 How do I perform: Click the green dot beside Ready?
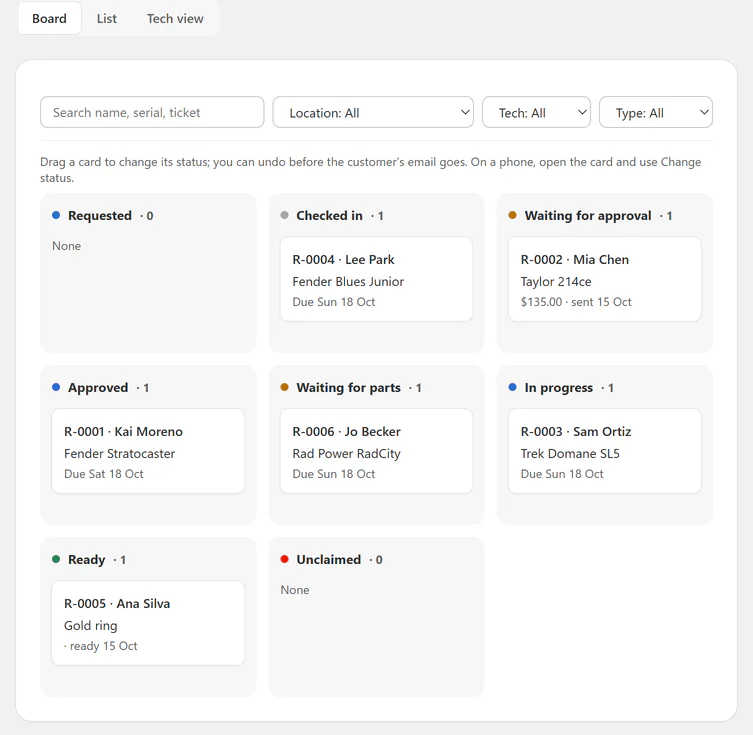56,559
